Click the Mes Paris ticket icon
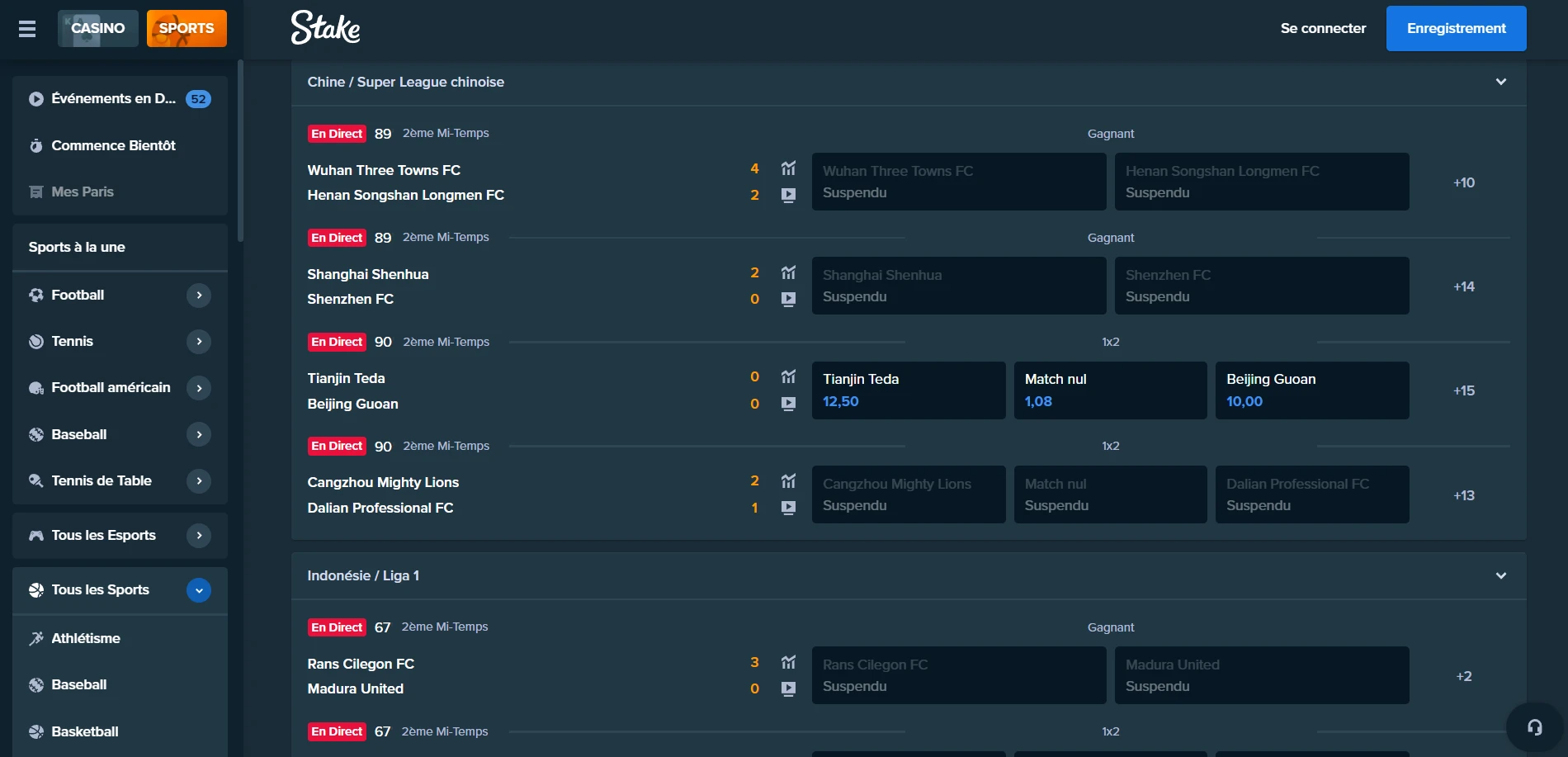Screen dimensions: 1568x757 [x=36, y=192]
